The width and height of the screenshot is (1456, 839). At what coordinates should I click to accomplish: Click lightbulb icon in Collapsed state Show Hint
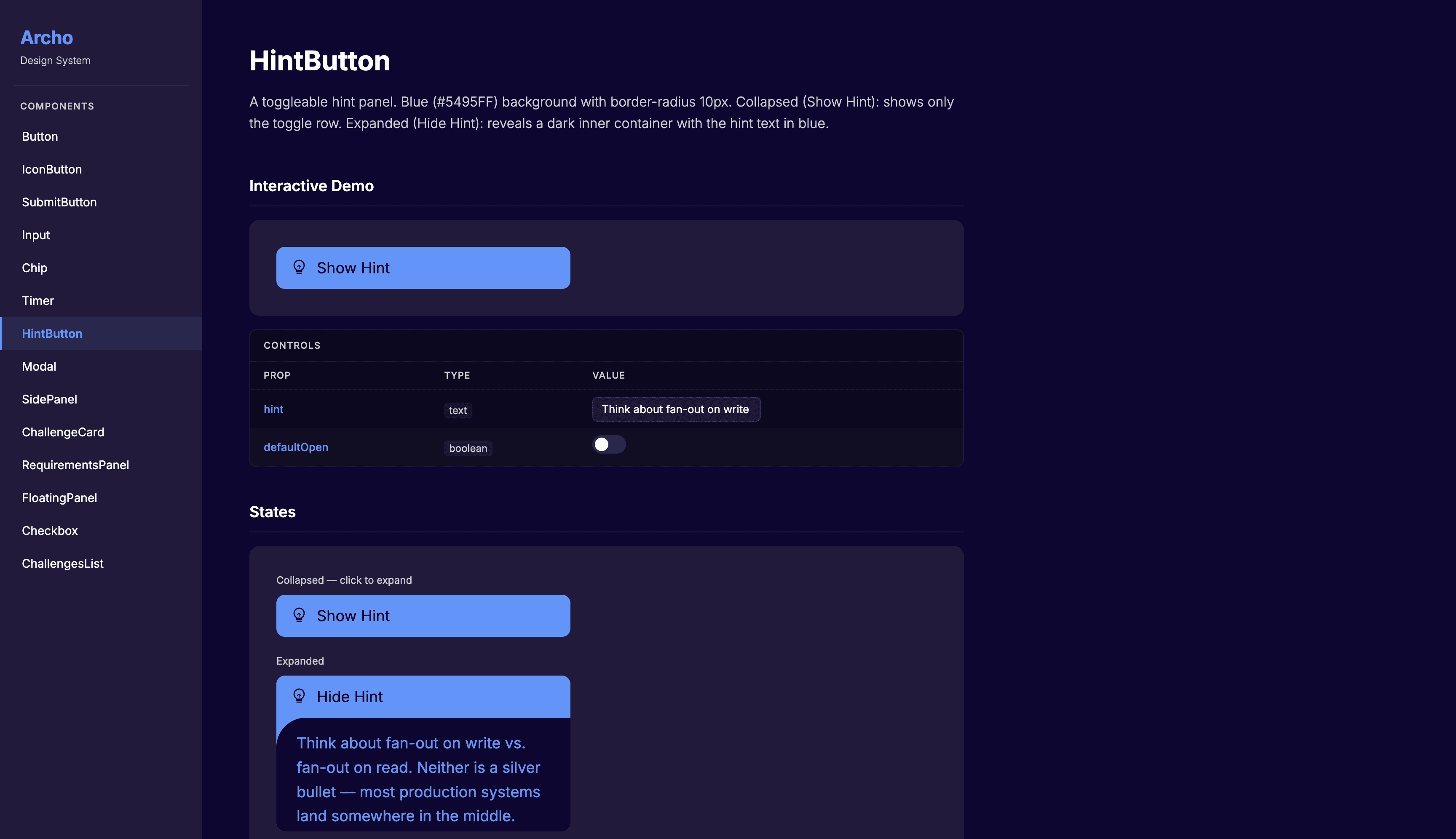[299, 615]
